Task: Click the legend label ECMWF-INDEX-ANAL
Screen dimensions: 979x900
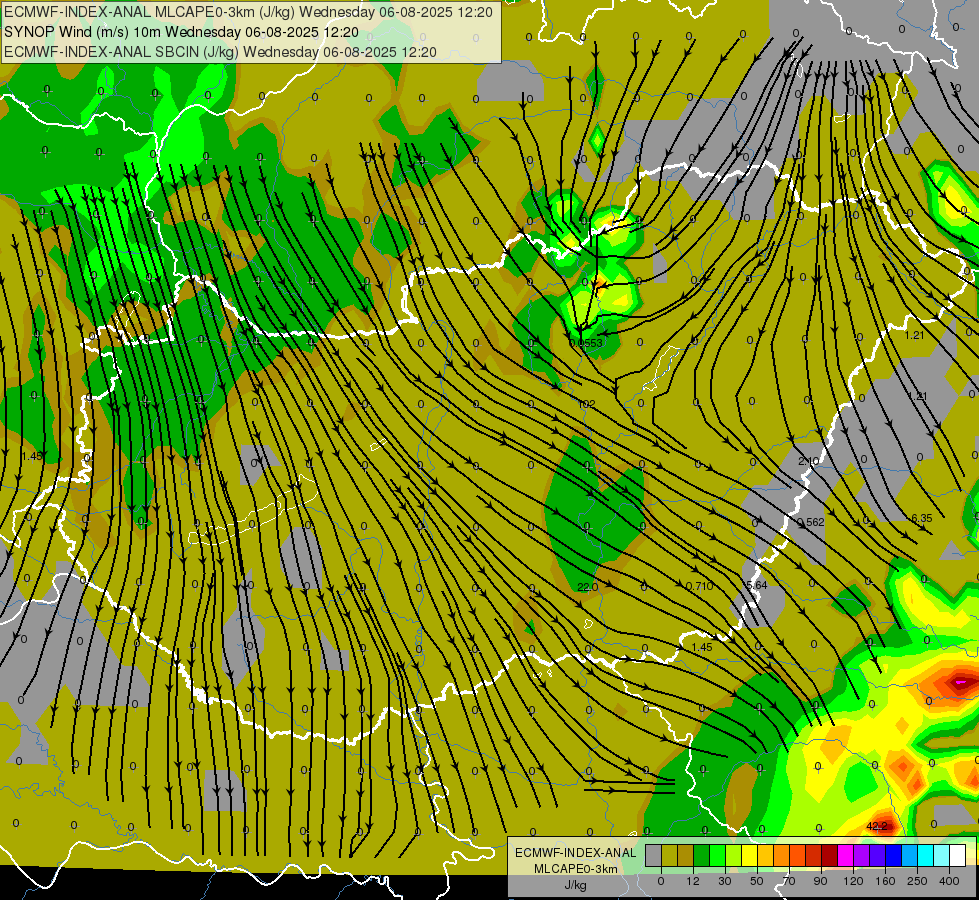Action: tap(576, 853)
